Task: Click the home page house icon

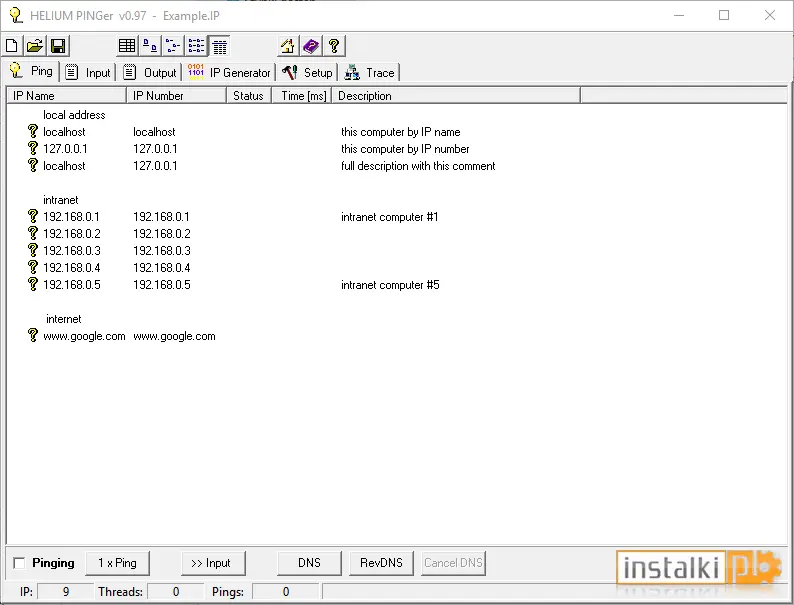Action: tap(288, 46)
